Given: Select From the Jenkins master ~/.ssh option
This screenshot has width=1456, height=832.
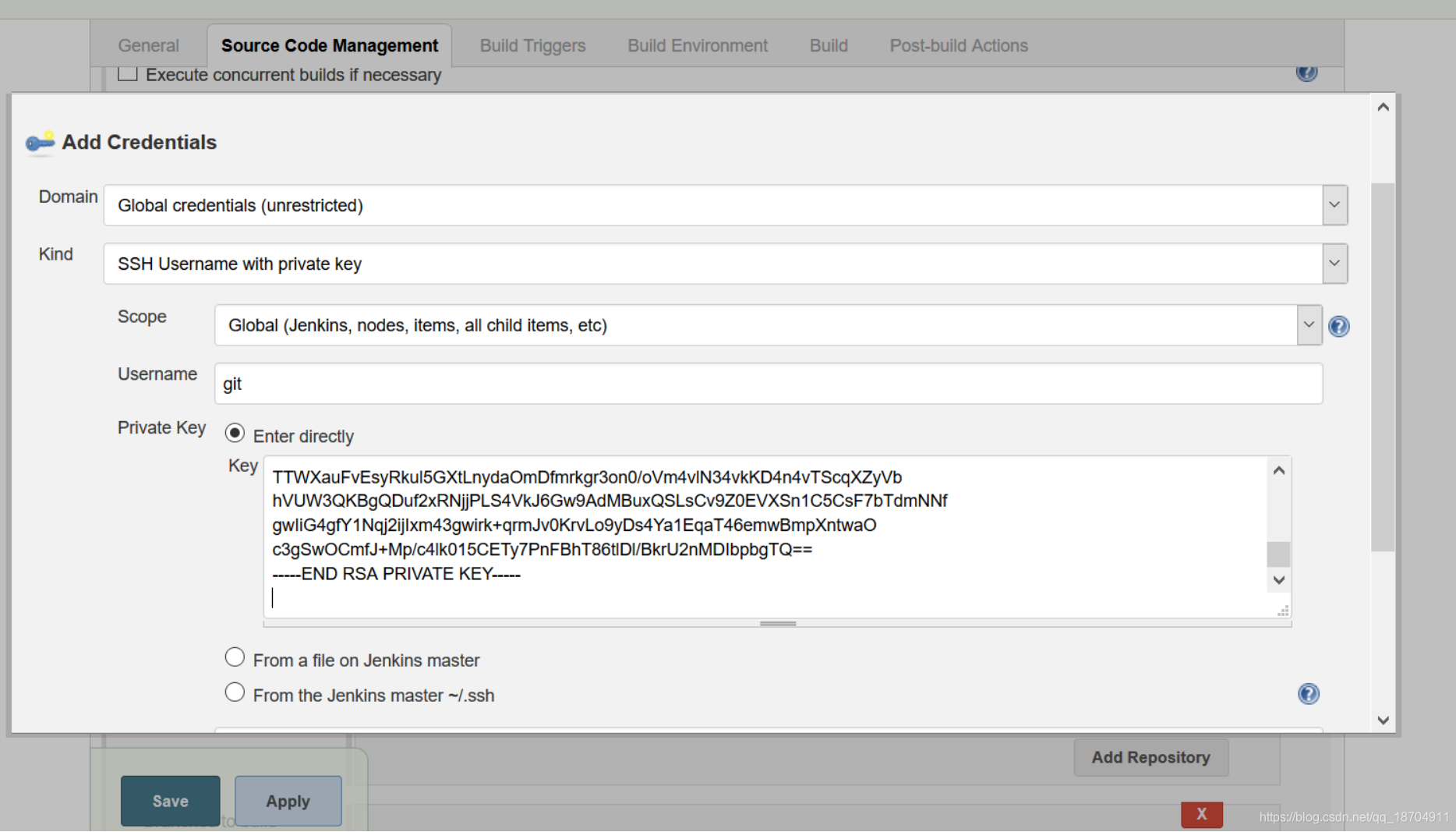Looking at the screenshot, I should click(235, 692).
